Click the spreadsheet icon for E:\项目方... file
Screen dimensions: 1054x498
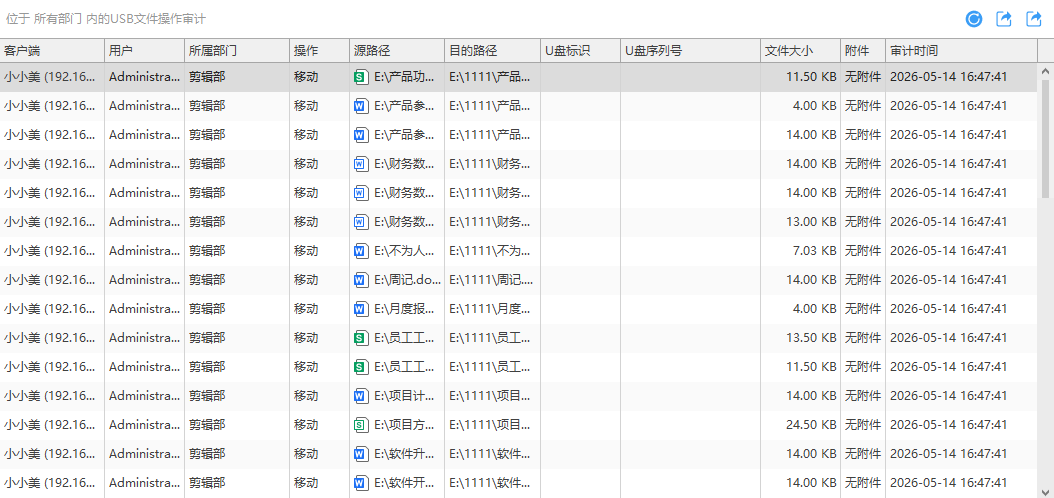click(361, 424)
